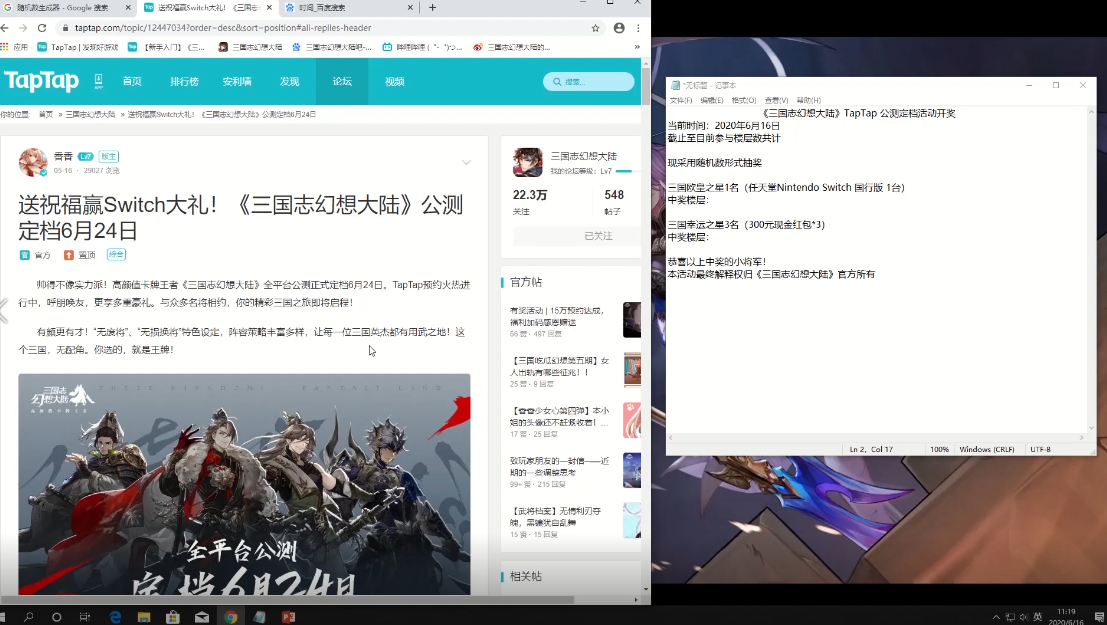Image resolution: width=1107 pixels, height=625 pixels.
Task: Click the 三国志幻想大陆 game icon in sidebar
Action: coord(527,162)
